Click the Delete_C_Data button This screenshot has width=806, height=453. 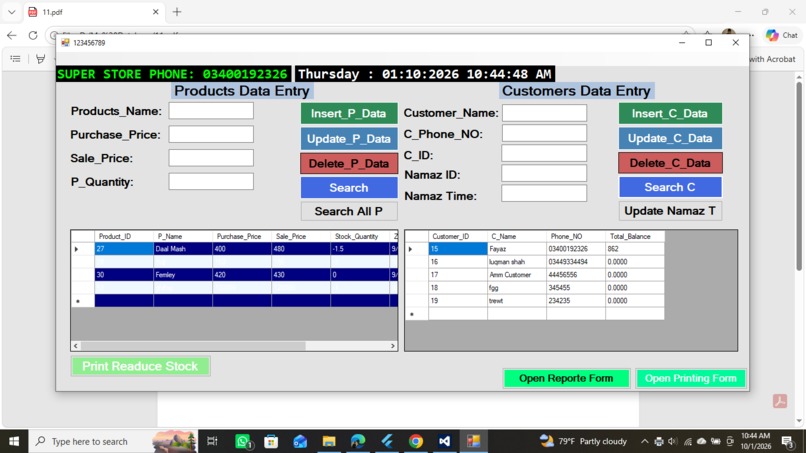point(670,163)
